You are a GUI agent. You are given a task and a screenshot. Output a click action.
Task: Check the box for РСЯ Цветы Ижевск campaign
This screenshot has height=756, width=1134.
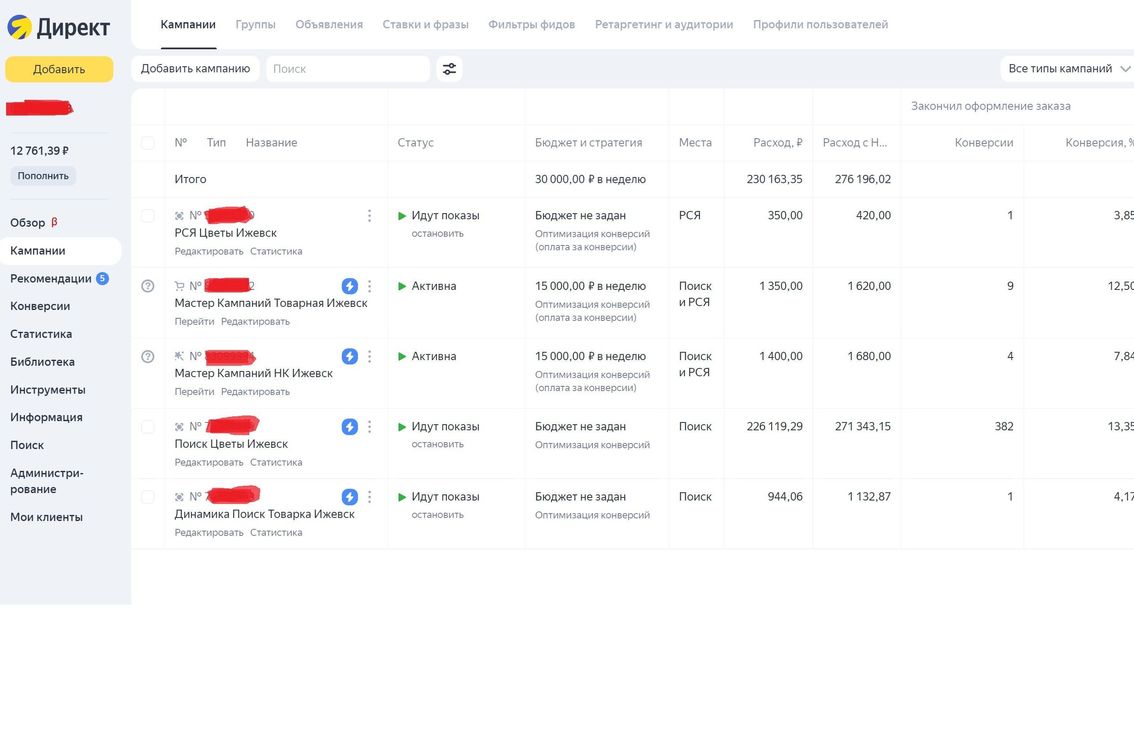tap(148, 216)
